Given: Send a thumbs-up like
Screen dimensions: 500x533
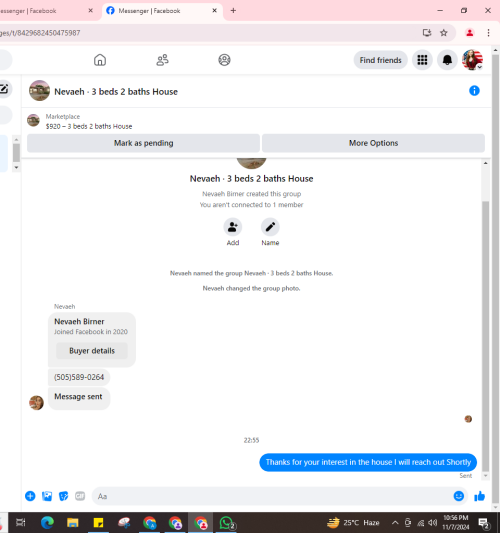Looking at the screenshot, I should click(479, 497).
